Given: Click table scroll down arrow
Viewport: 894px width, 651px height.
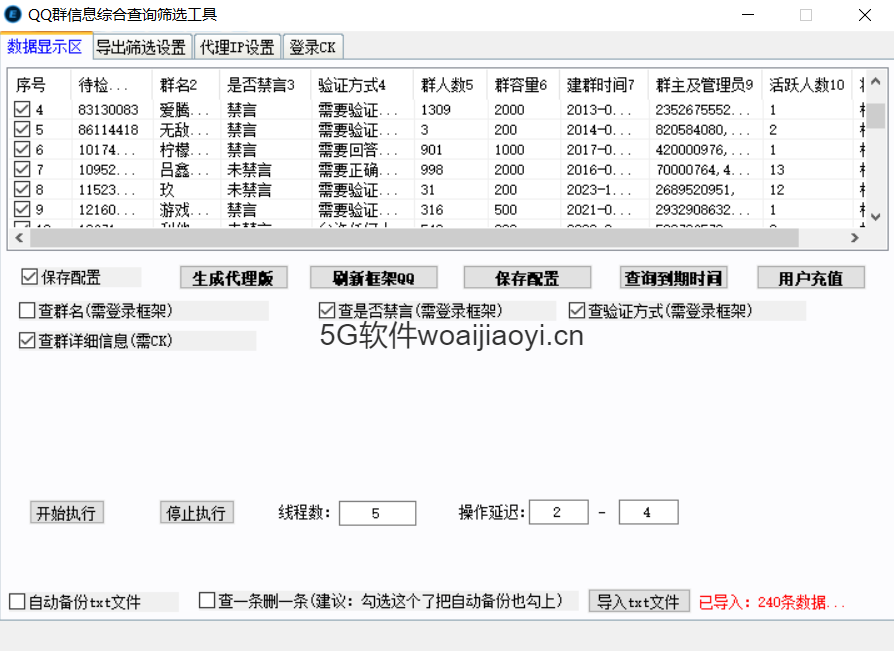Looking at the screenshot, I should tap(876, 217).
